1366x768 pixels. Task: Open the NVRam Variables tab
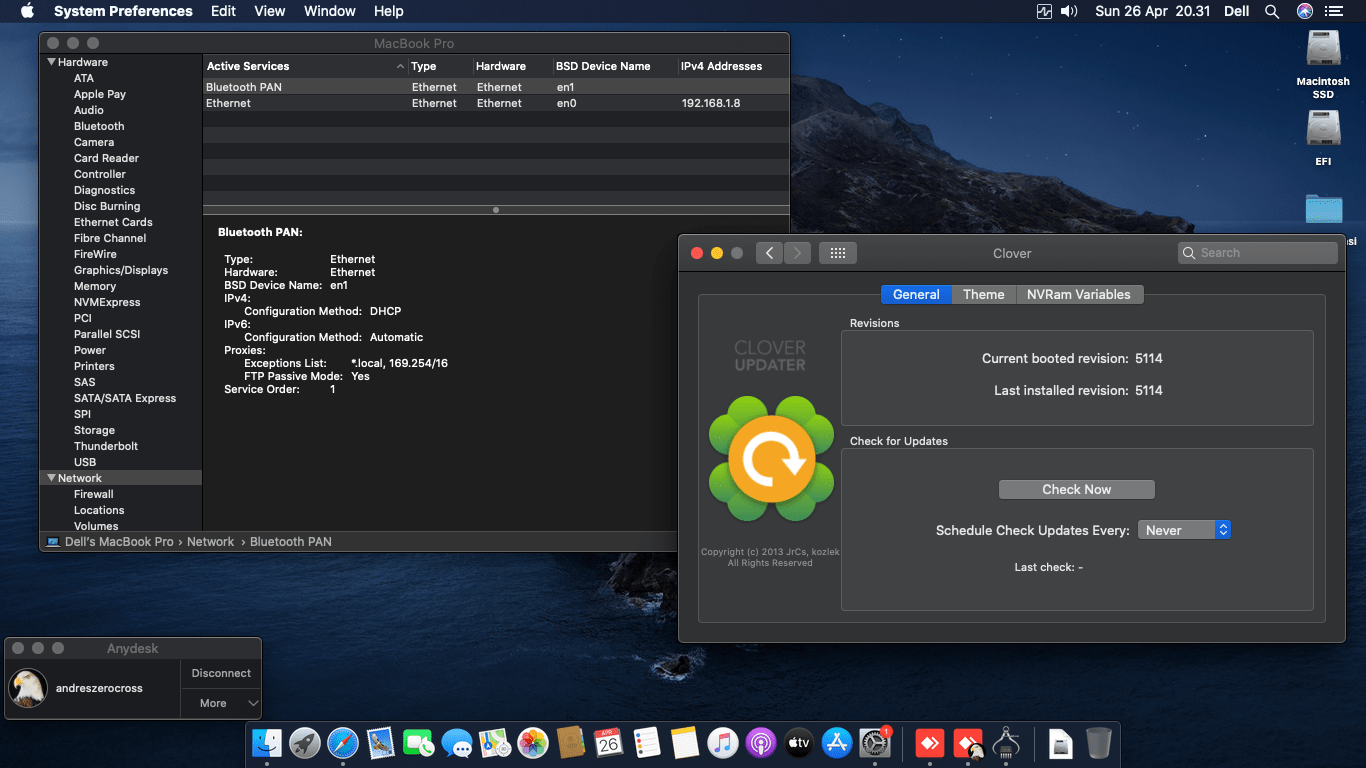coord(1078,294)
